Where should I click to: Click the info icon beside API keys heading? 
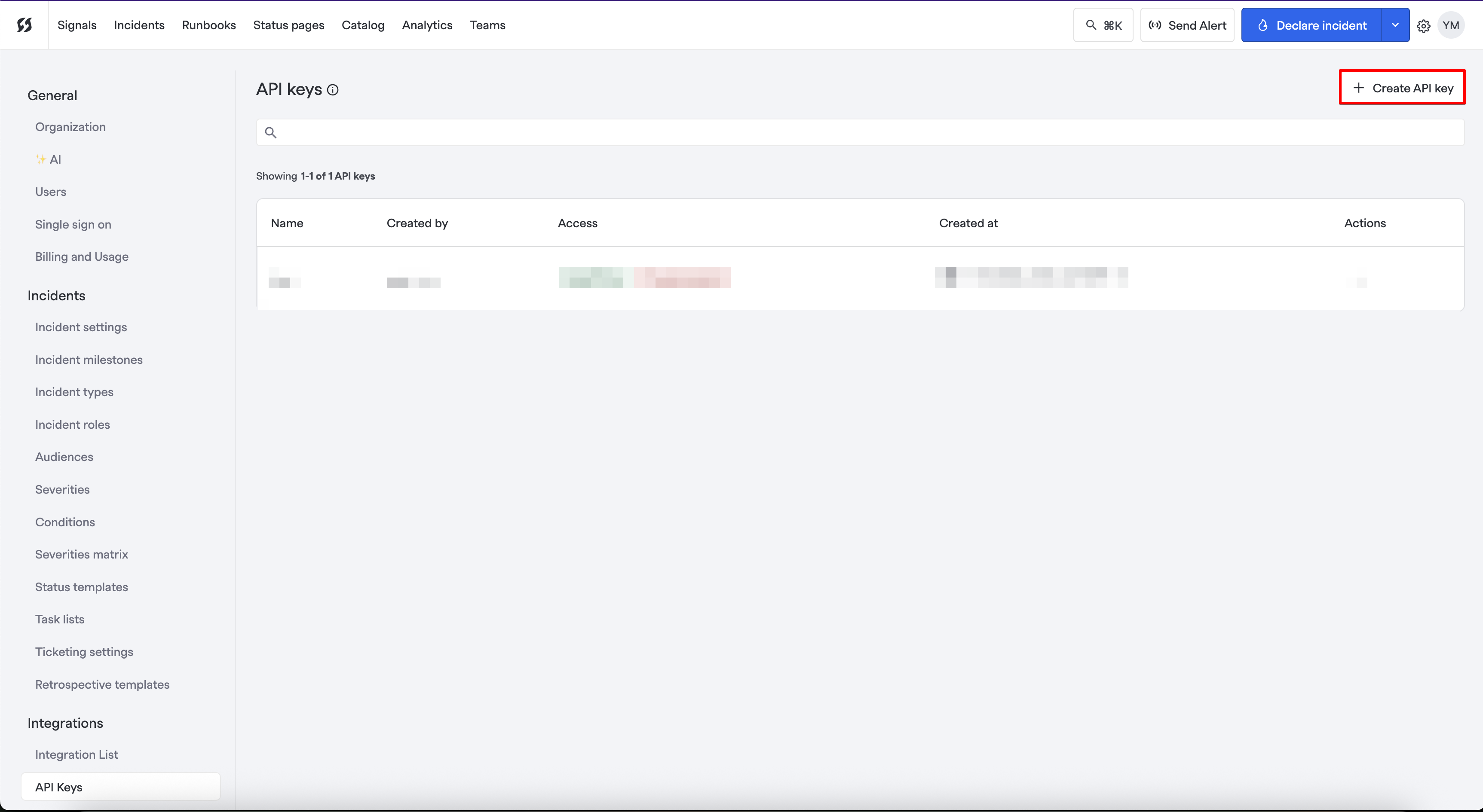333,90
